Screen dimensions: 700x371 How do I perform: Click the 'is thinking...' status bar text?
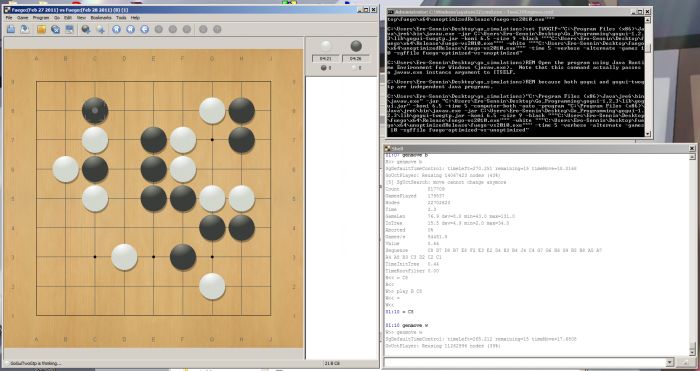35,363
